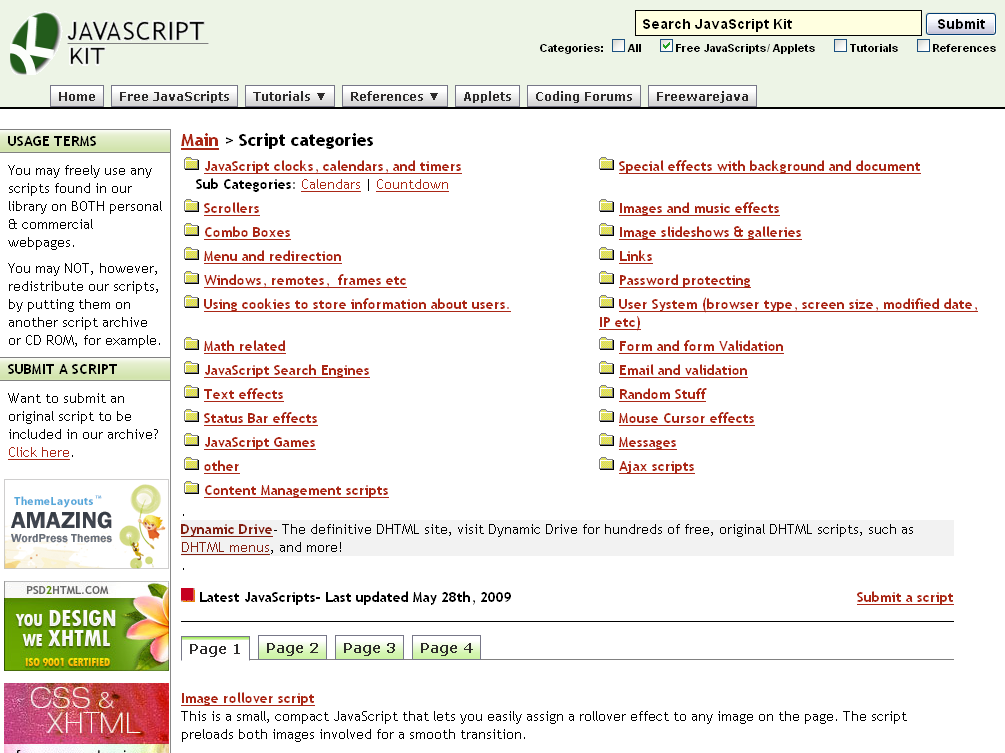Click folder icon beside Scrollers
The height and width of the screenshot is (753, 1005).
(x=192, y=207)
